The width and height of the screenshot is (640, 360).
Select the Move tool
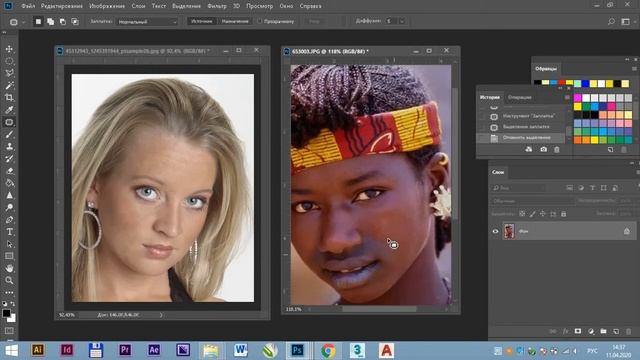(x=9, y=49)
